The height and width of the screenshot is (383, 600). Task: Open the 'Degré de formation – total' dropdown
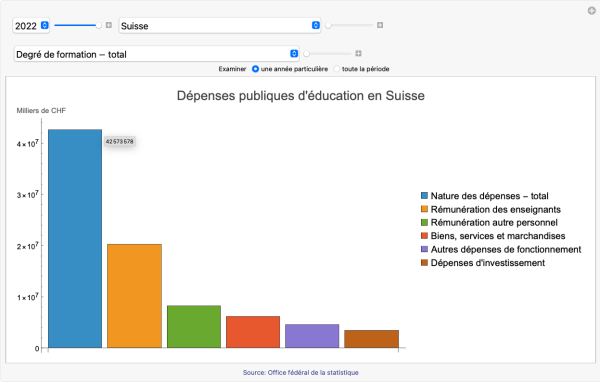[x=157, y=54]
